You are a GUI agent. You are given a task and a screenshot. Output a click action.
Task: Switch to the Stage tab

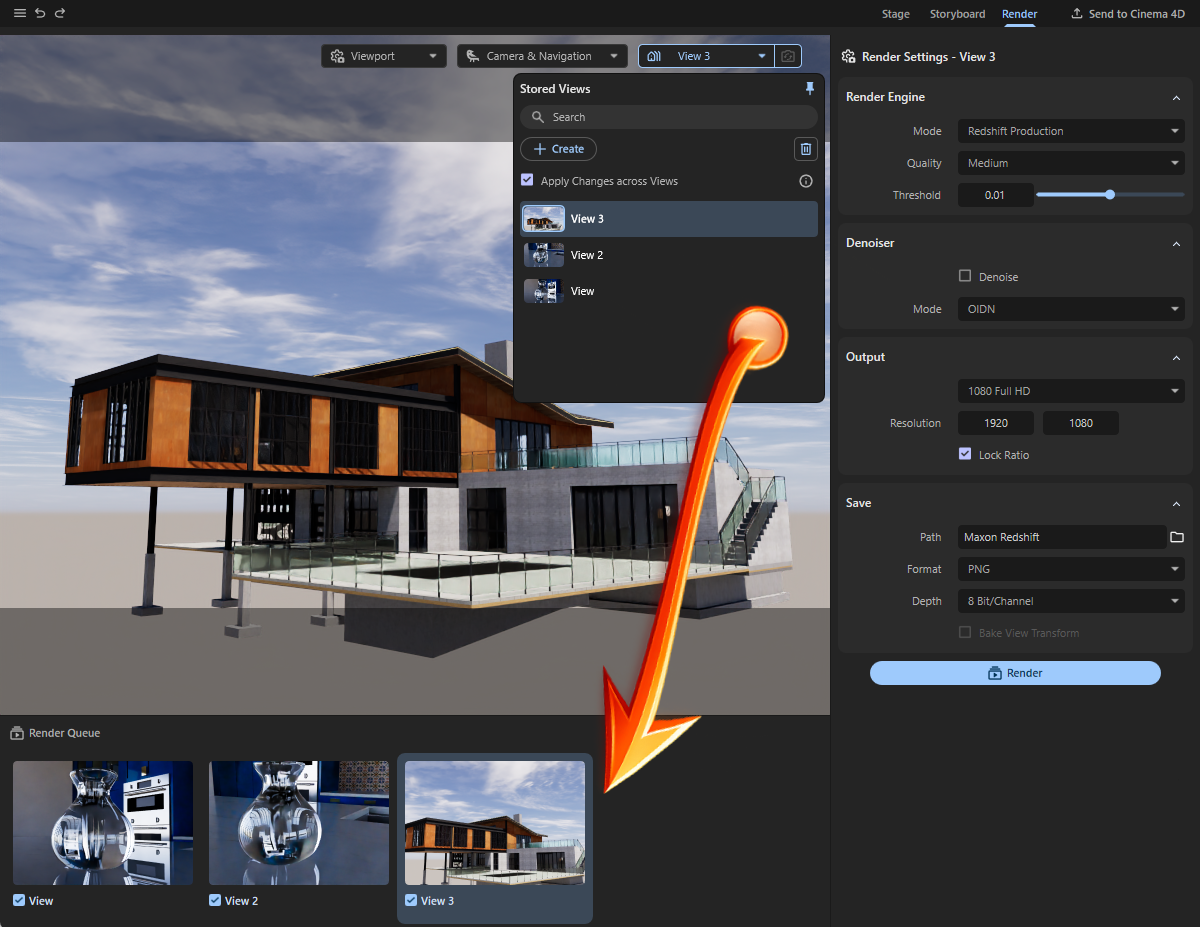(x=895, y=14)
